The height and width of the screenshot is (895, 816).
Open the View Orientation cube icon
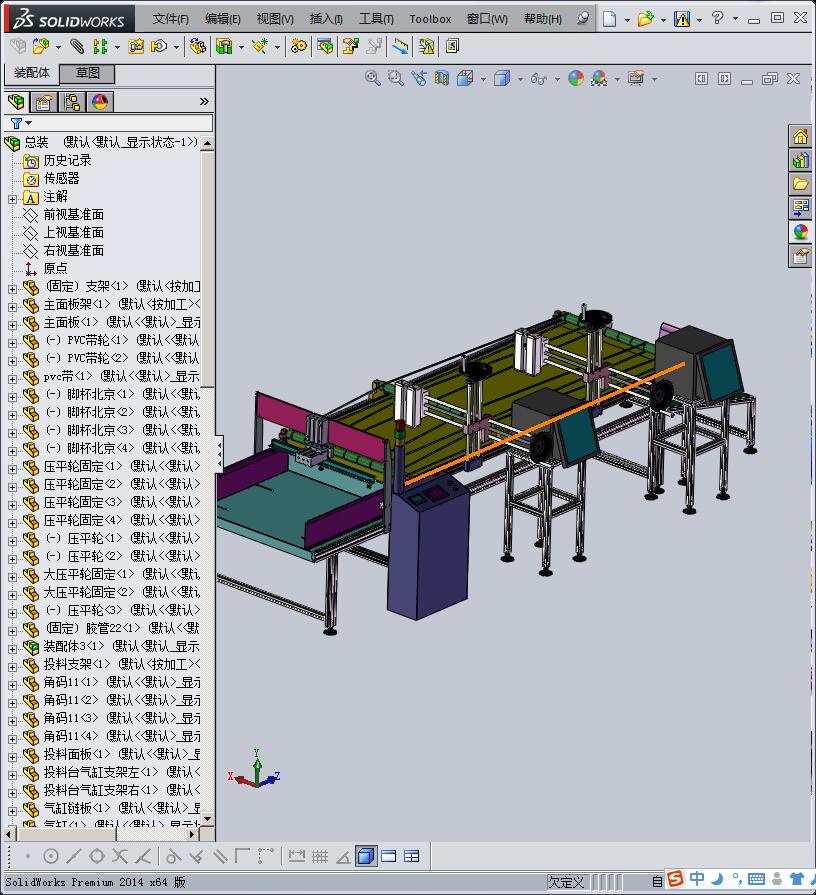pyautogui.click(x=465, y=78)
